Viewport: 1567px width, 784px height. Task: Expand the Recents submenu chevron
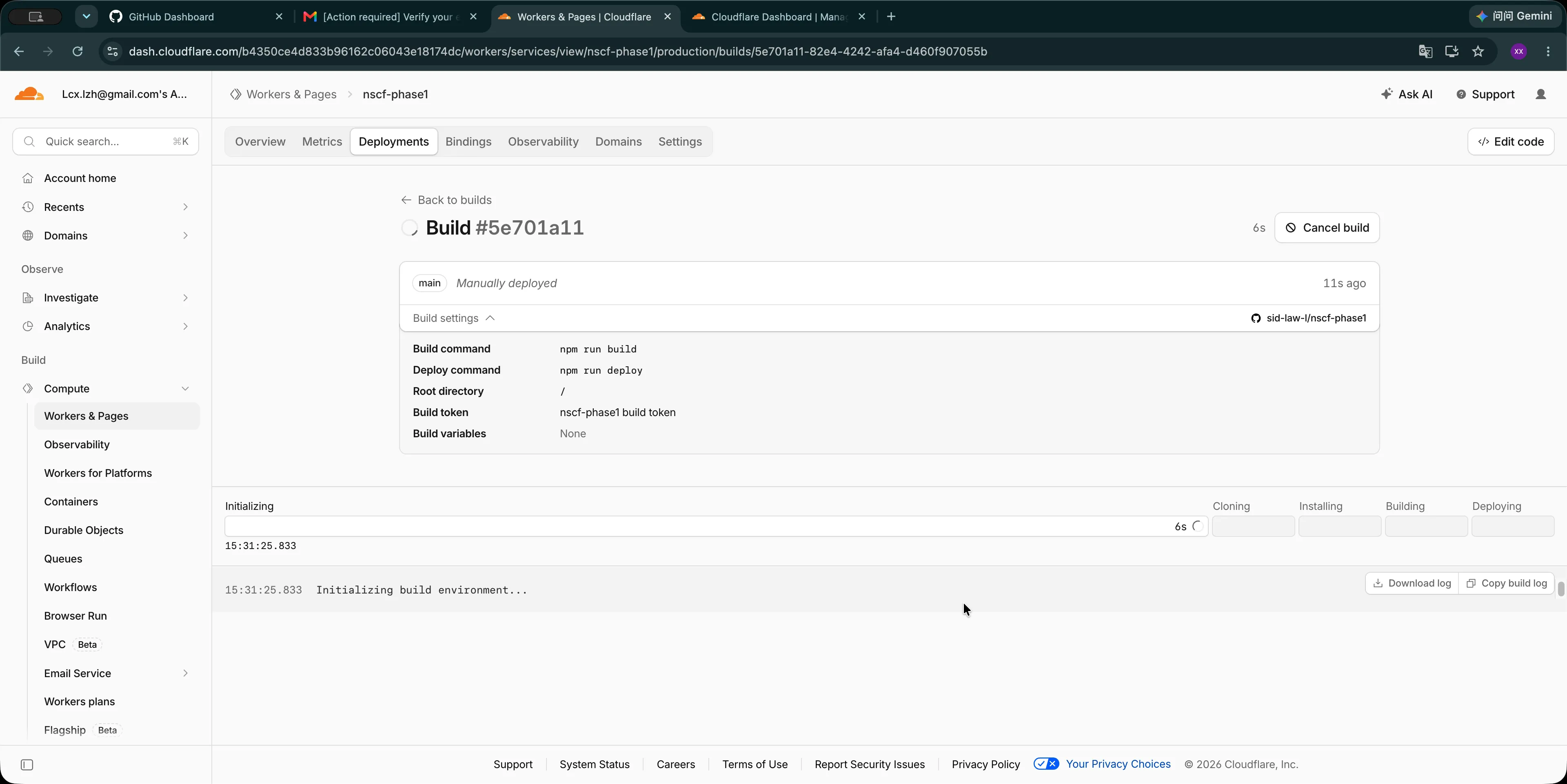pos(185,207)
